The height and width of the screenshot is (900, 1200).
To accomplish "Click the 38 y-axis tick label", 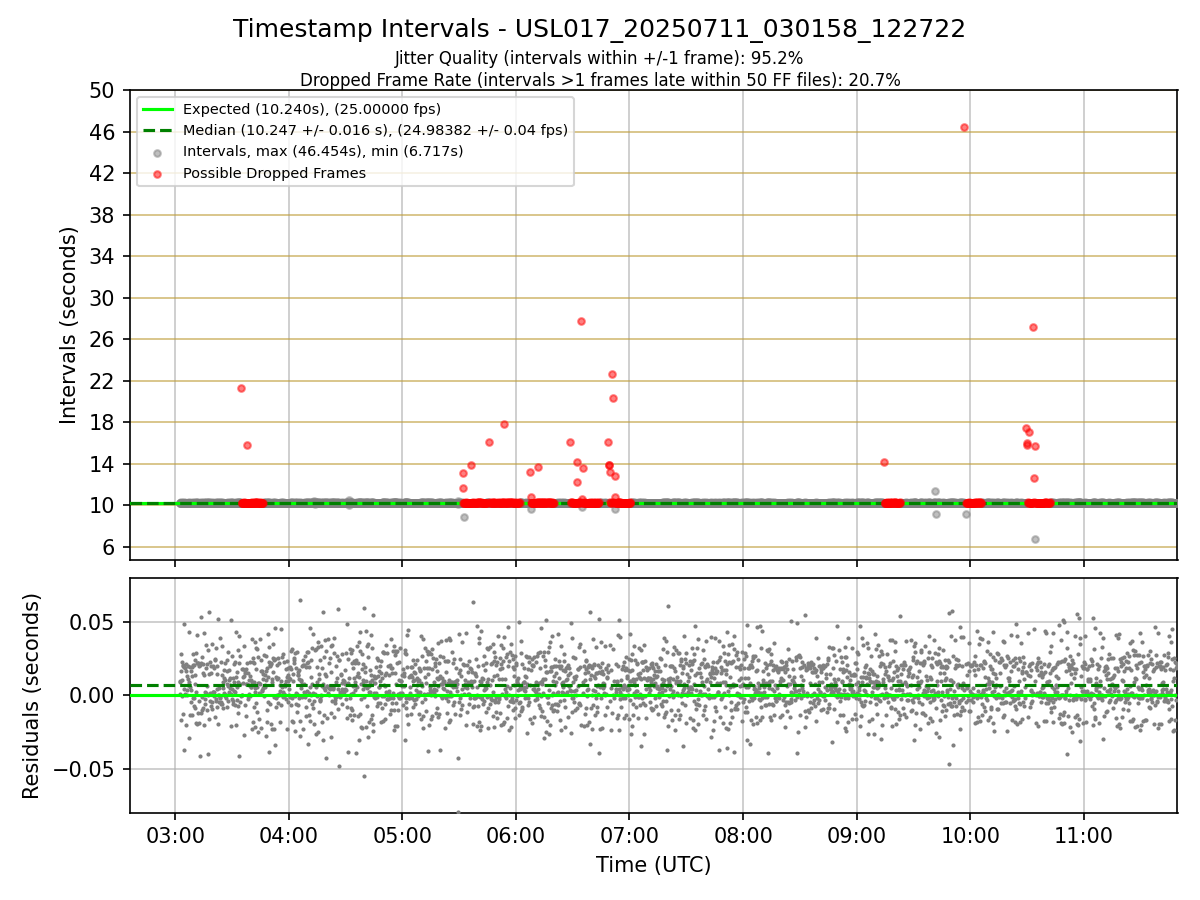I will click(x=103, y=215).
